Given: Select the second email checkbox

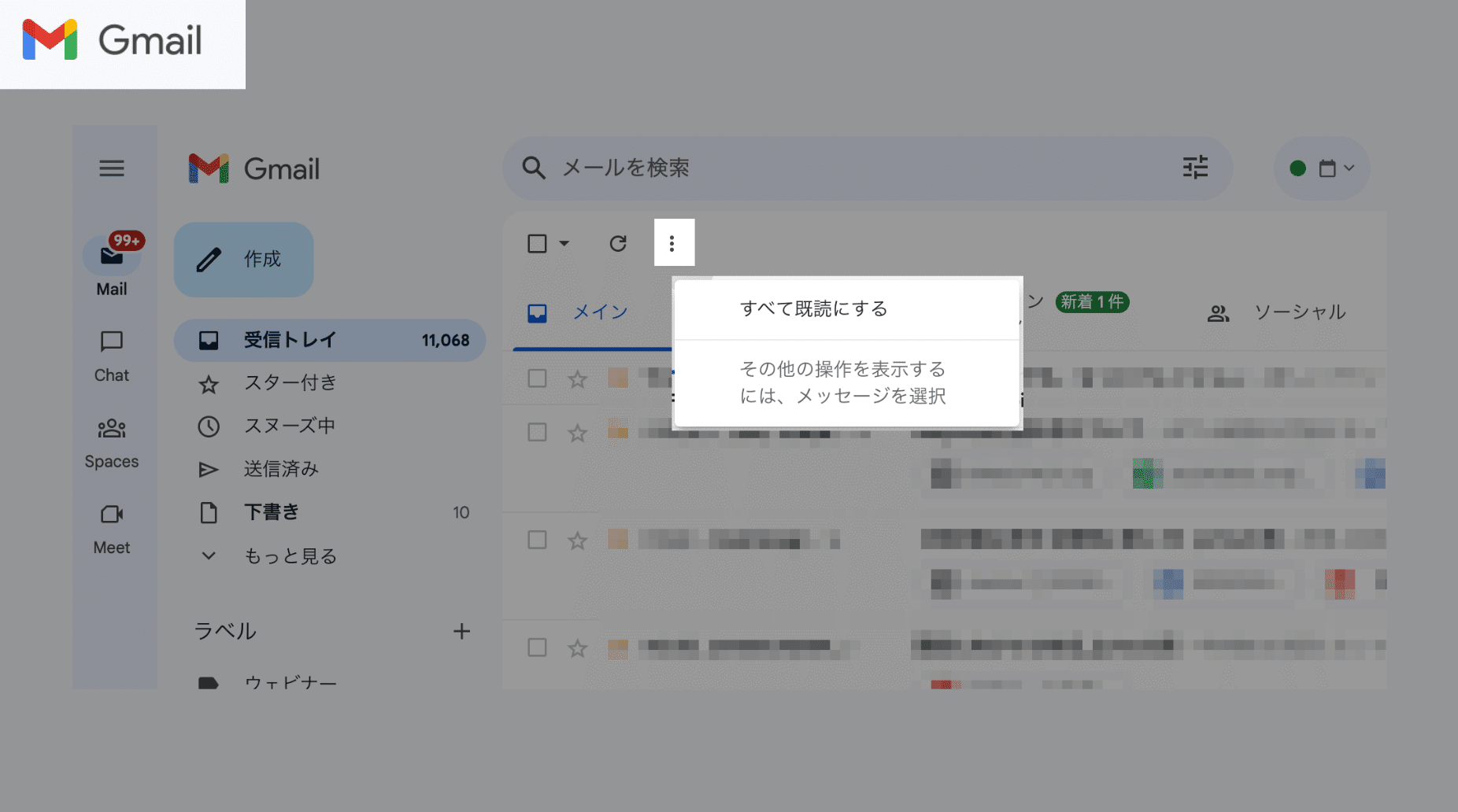Looking at the screenshot, I should pos(537,432).
